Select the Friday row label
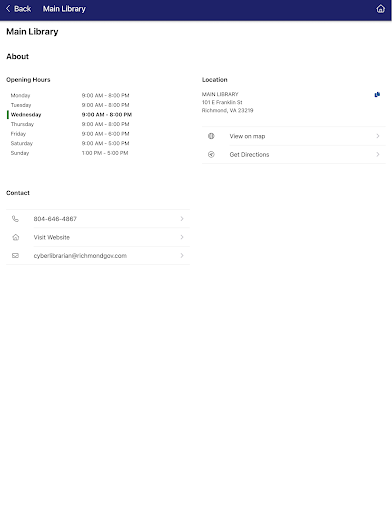This screenshot has width=392, height=512. click(x=18, y=134)
